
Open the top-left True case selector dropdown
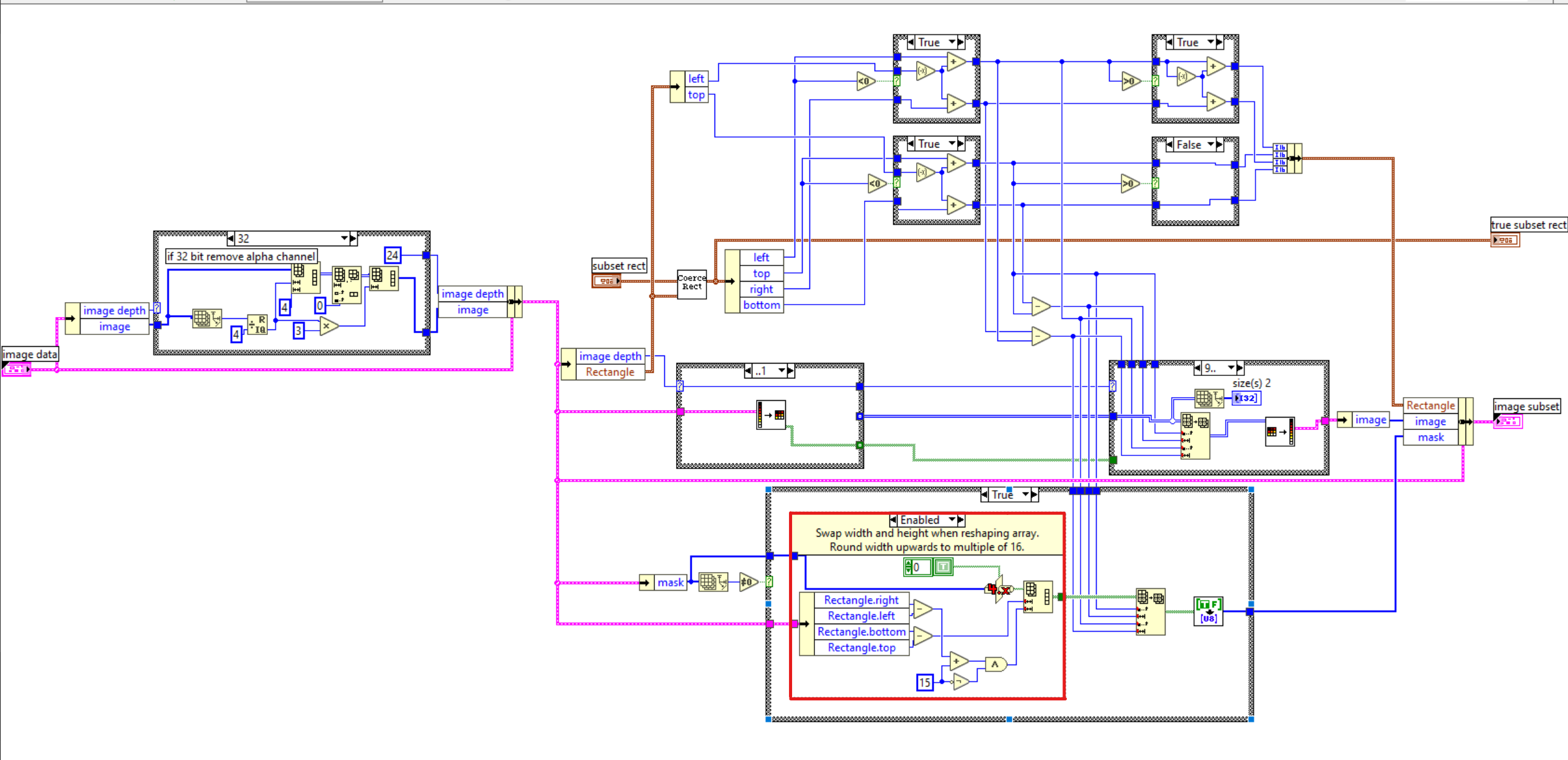952,42
